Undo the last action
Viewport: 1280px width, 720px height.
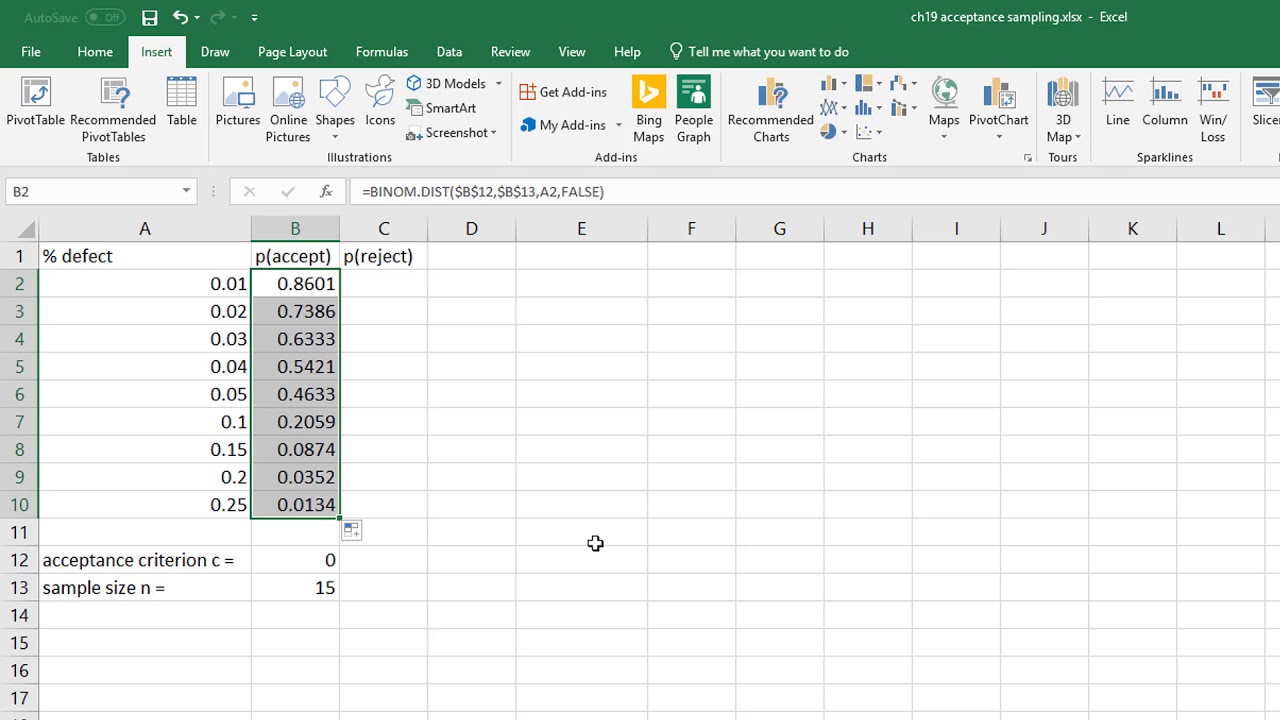pos(180,17)
